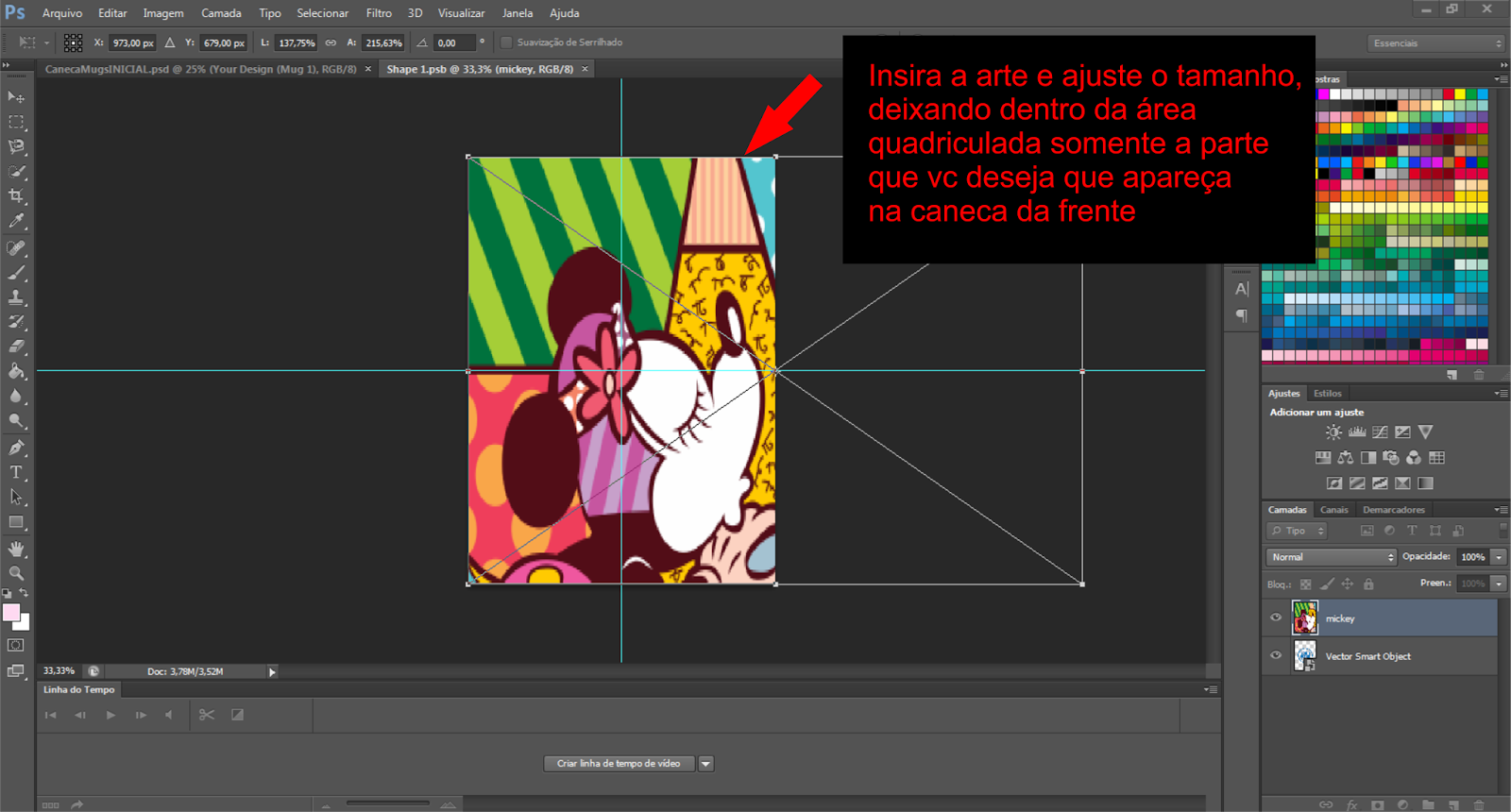Toggle maintain aspect ratio link
This screenshot has width=1511, height=812.
pos(331,42)
